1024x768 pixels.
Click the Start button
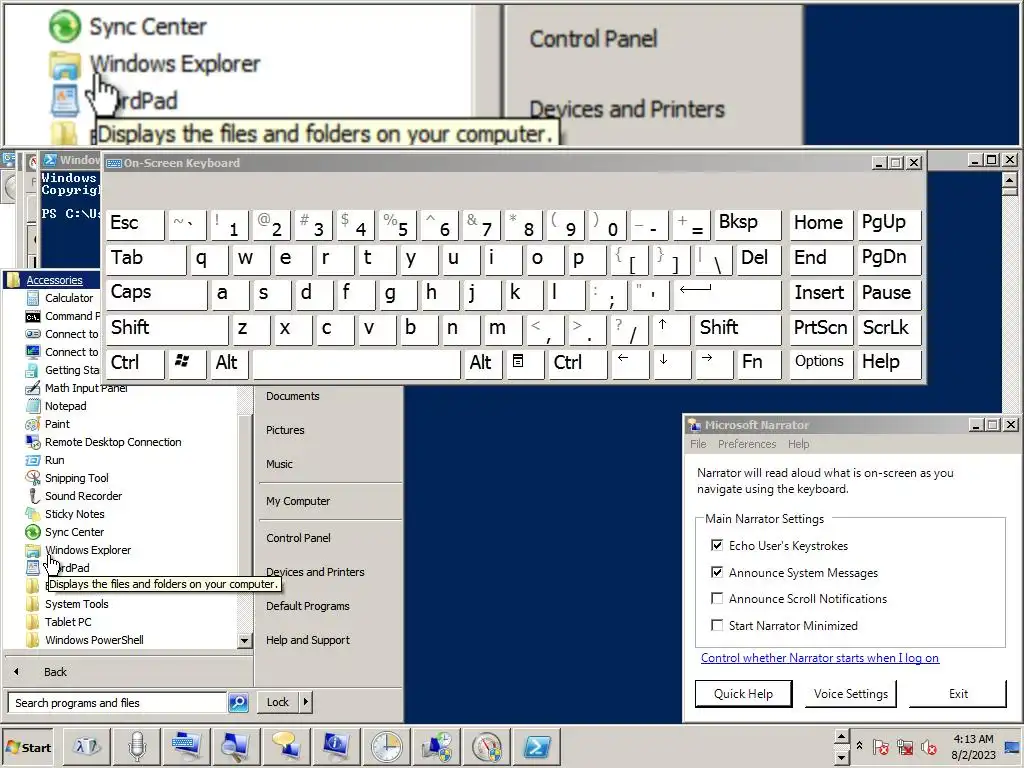pyautogui.click(x=29, y=747)
